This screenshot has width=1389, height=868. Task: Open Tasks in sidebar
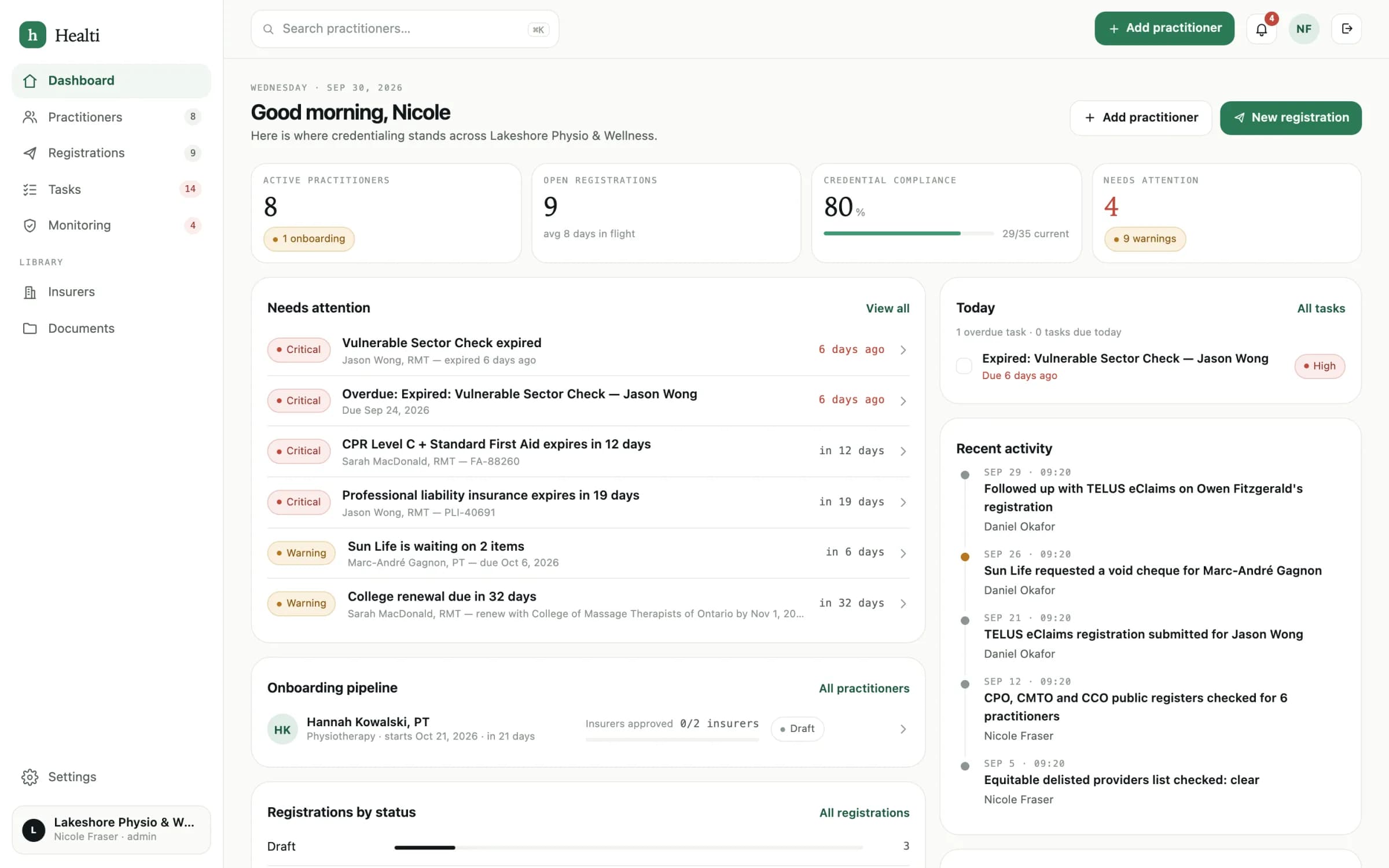[111, 189]
